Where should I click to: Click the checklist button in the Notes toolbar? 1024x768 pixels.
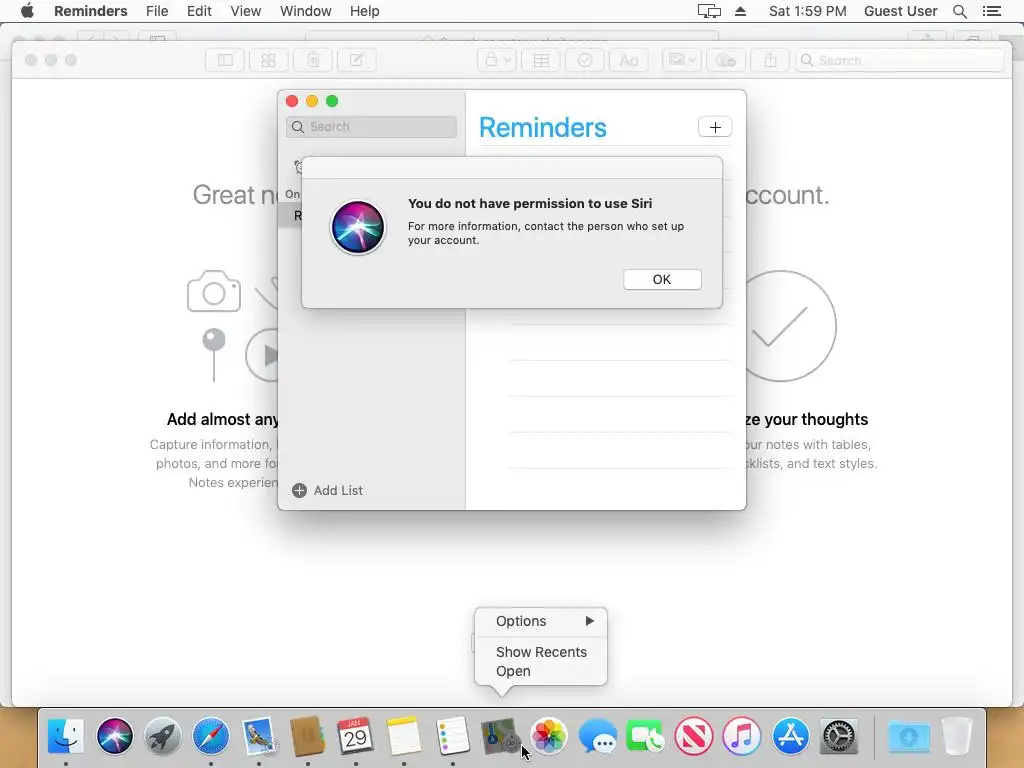click(x=585, y=60)
